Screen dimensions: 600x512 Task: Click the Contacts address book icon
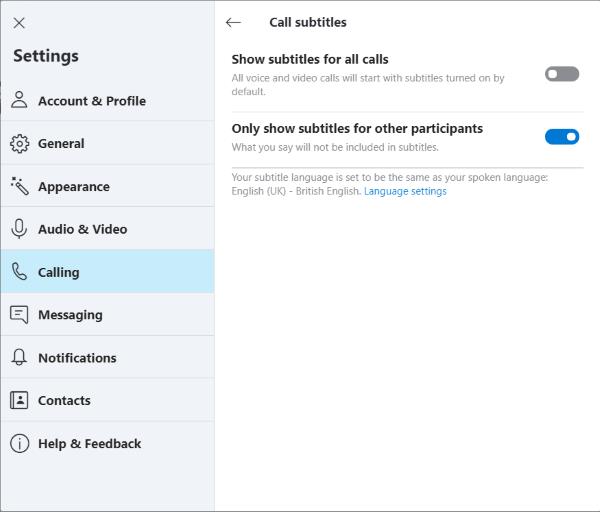click(19, 400)
